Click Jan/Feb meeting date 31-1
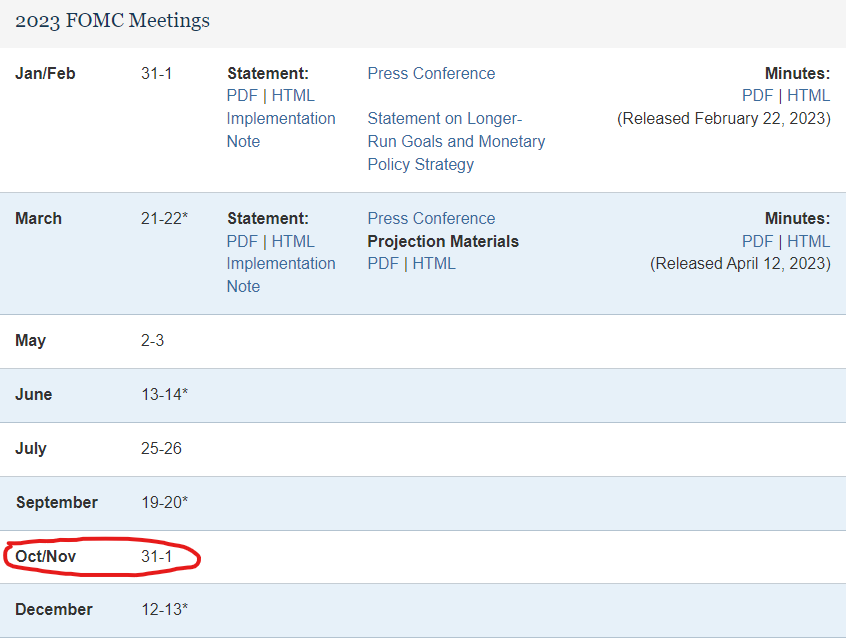The image size is (846, 638). [x=156, y=73]
